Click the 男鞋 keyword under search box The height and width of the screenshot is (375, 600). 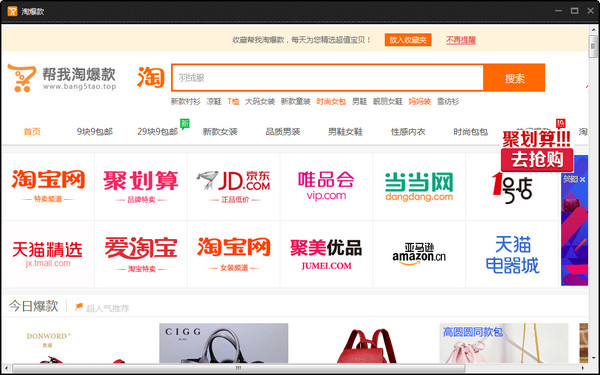(359, 101)
